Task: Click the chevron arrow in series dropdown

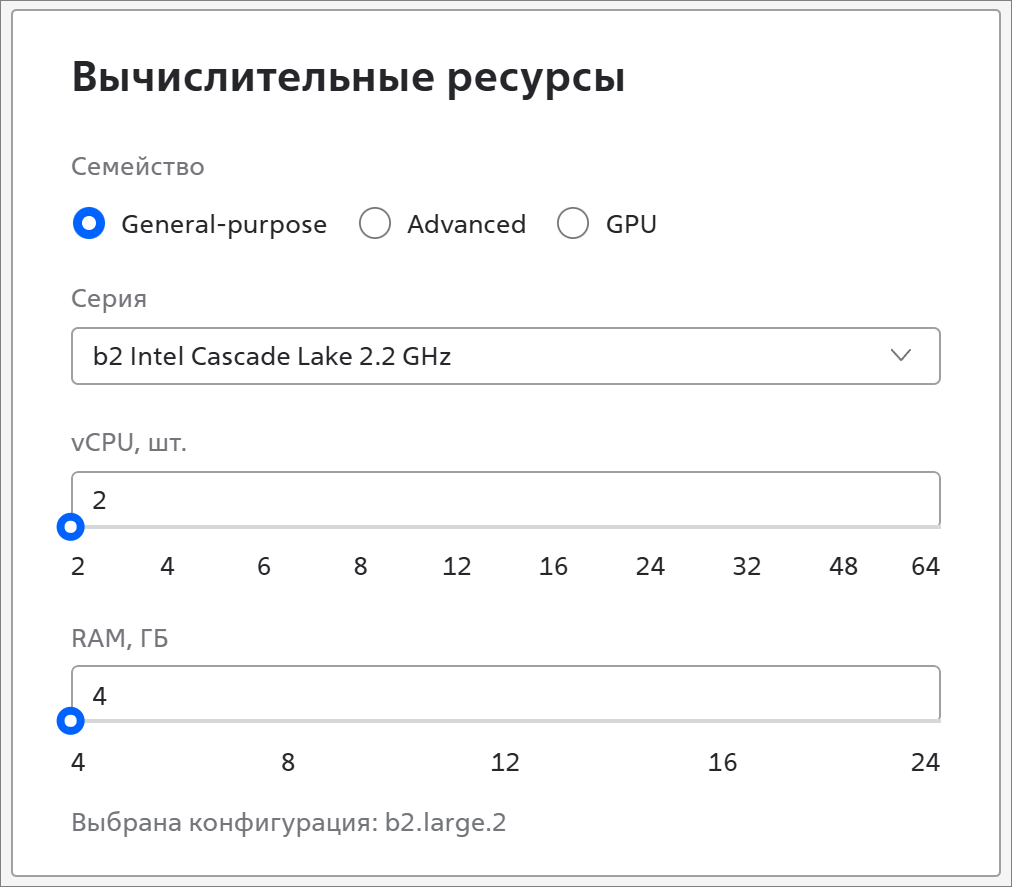Action: [900, 355]
